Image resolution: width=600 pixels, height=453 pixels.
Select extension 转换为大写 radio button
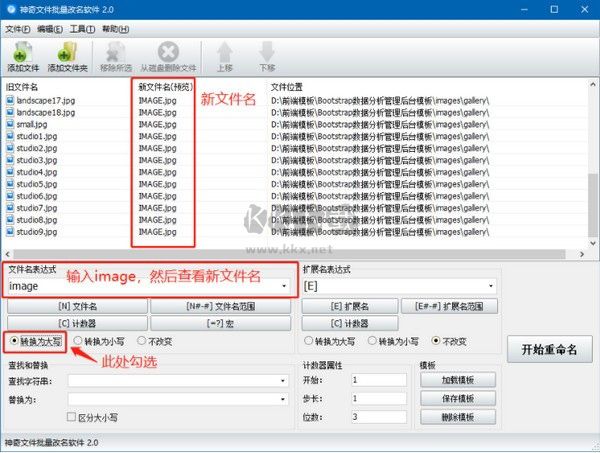tap(308, 341)
